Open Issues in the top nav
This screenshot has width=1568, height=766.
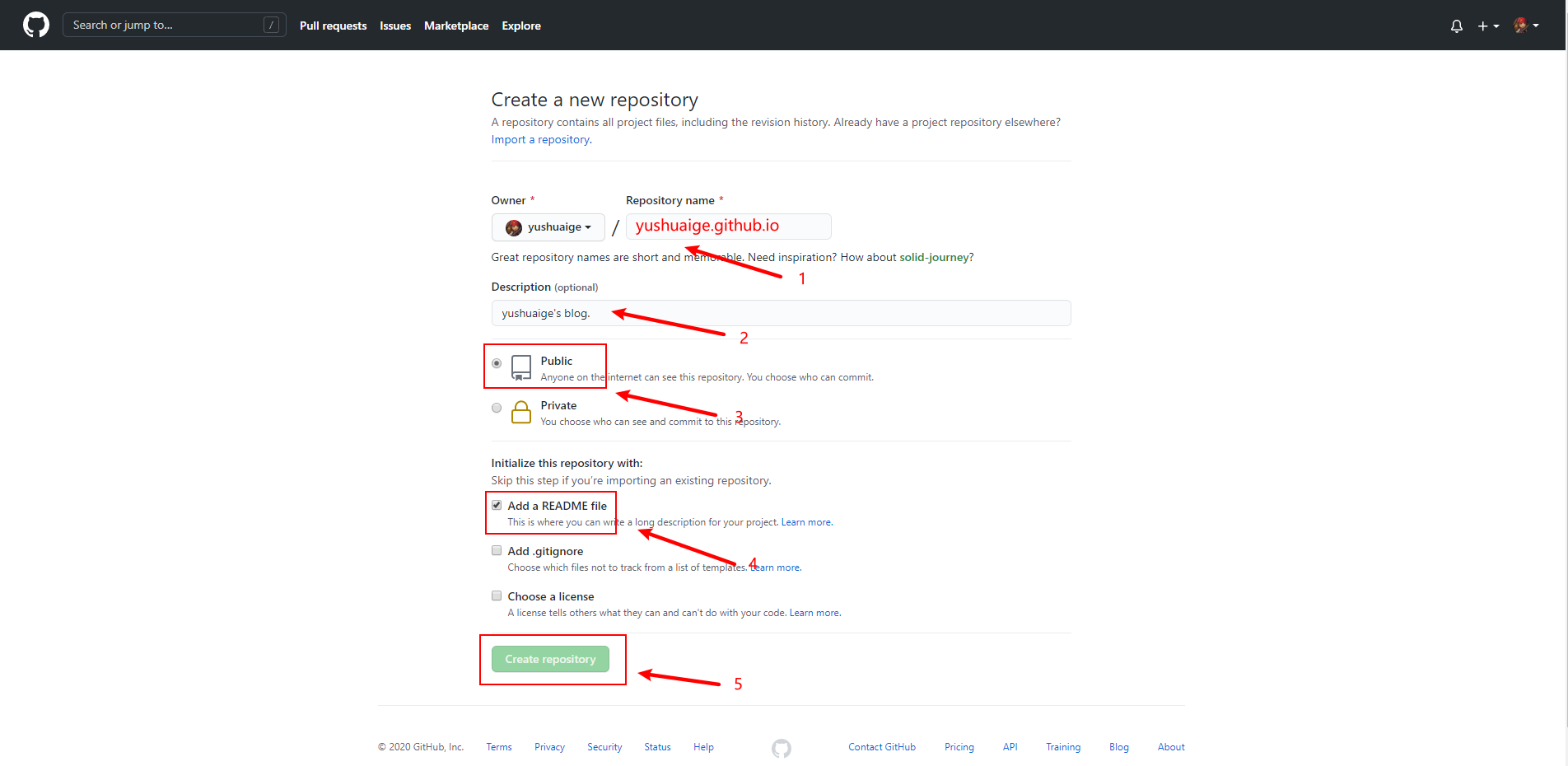click(x=395, y=26)
